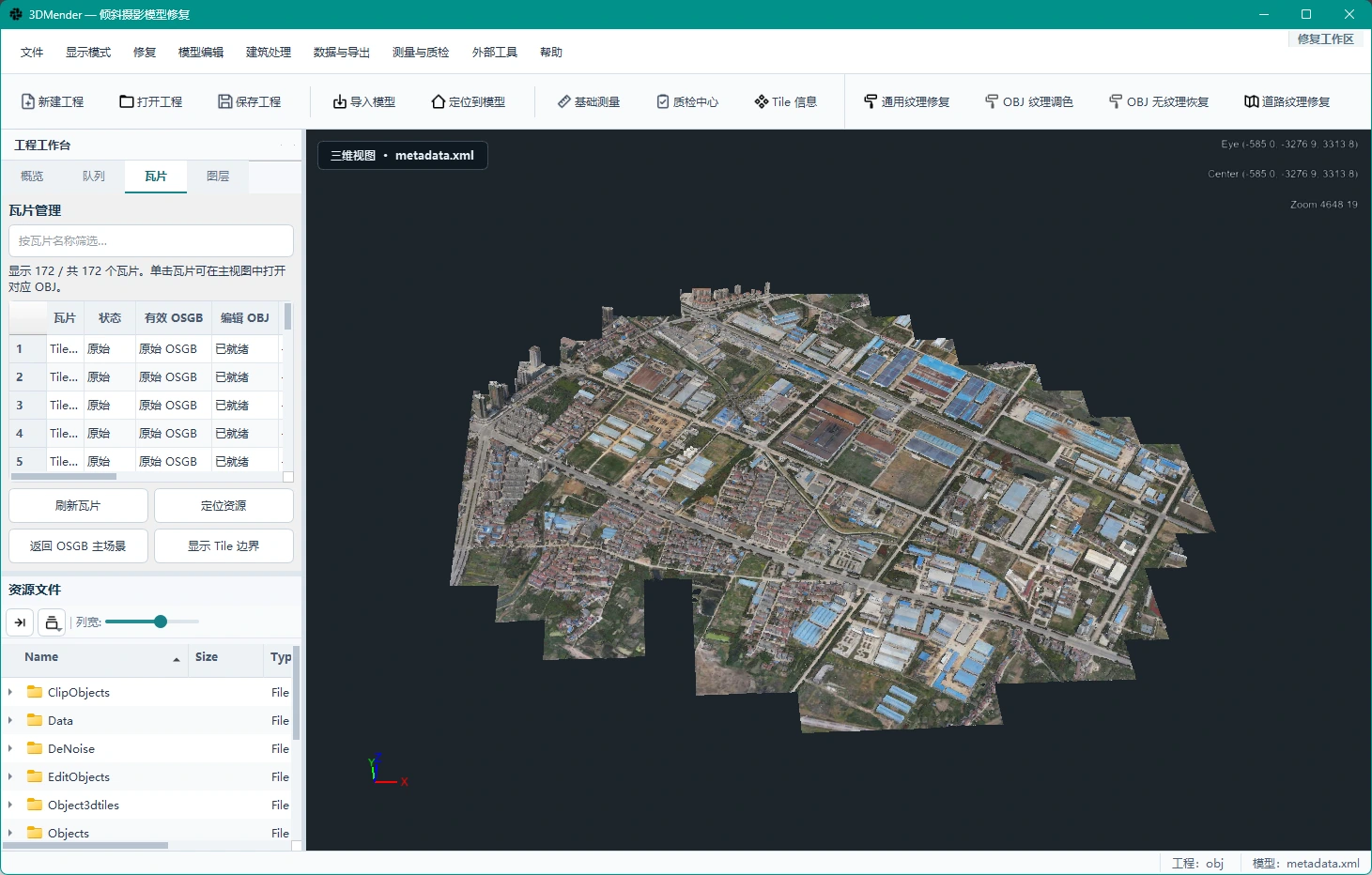
Task: Switch to the 图层 tab
Action: pos(218,177)
